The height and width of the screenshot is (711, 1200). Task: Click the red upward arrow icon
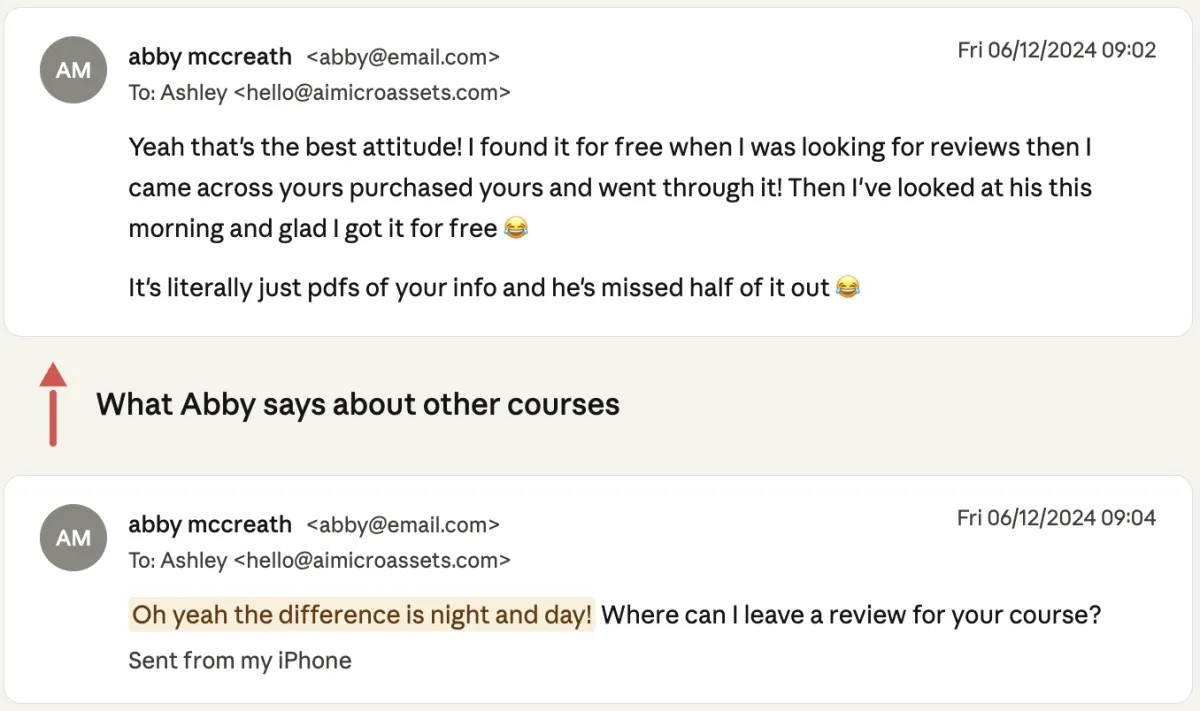tap(53, 404)
